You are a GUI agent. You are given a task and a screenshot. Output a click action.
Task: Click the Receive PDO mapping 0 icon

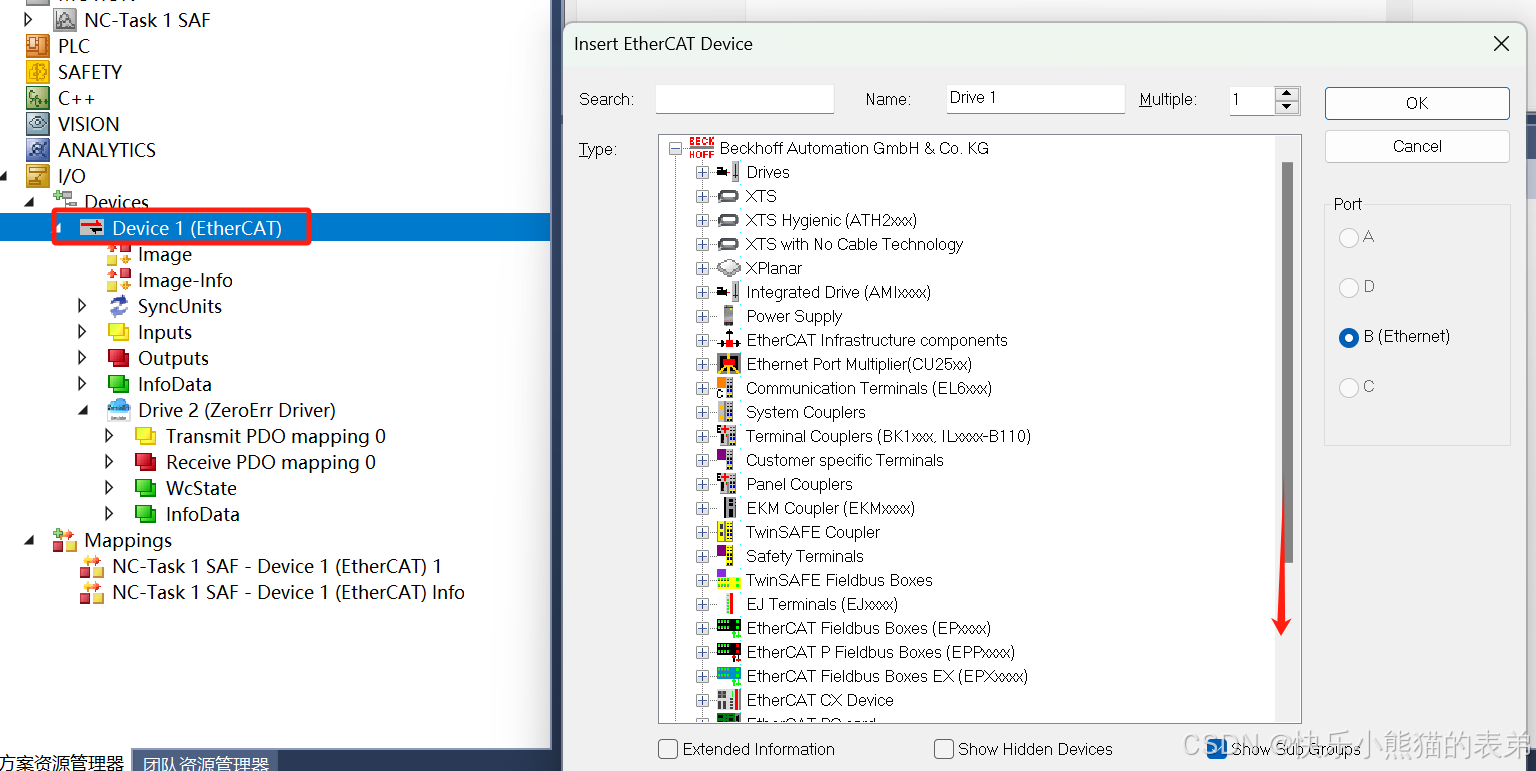click(x=146, y=462)
